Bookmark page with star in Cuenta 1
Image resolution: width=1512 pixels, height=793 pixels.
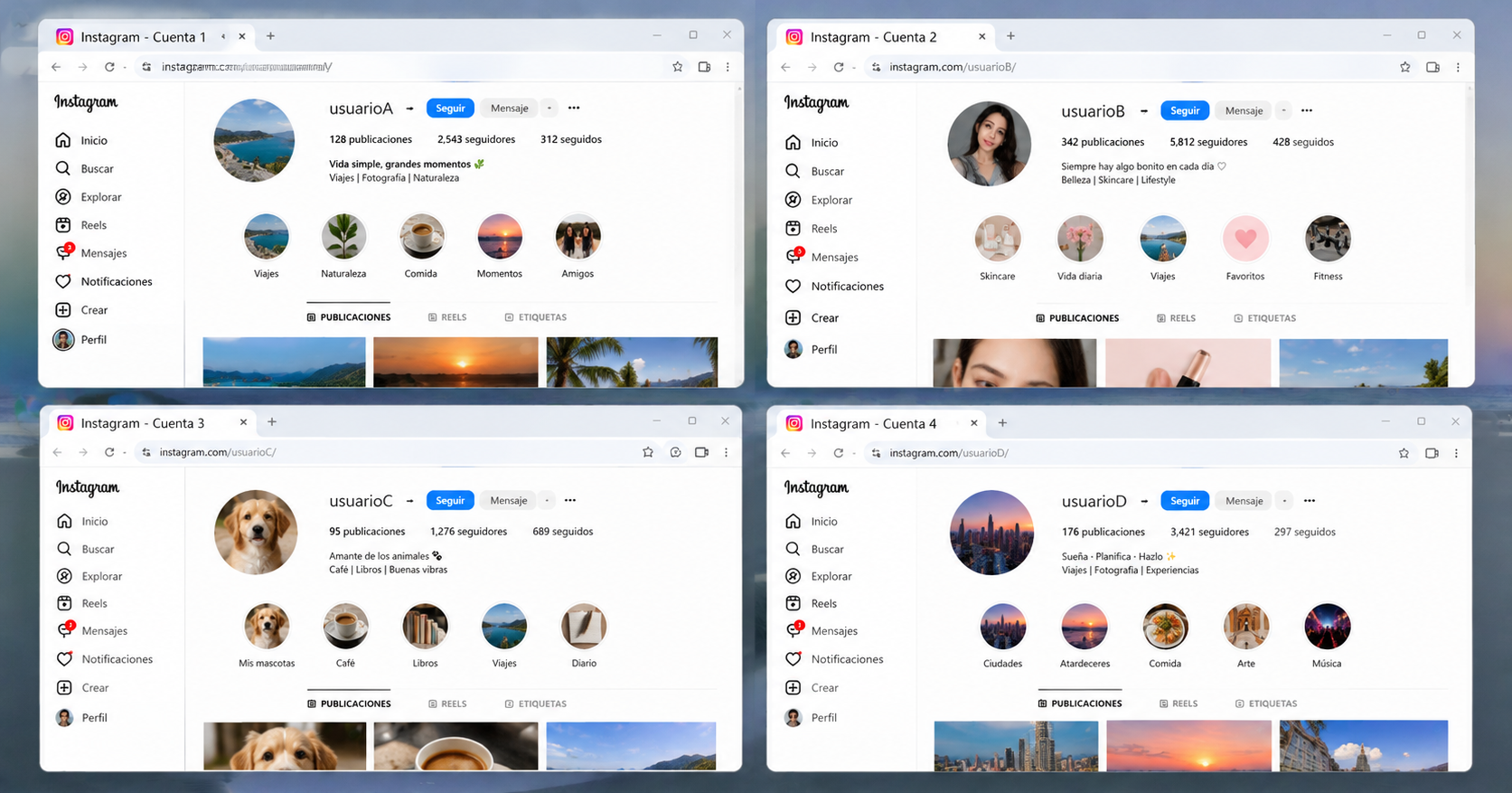pyautogui.click(x=677, y=67)
